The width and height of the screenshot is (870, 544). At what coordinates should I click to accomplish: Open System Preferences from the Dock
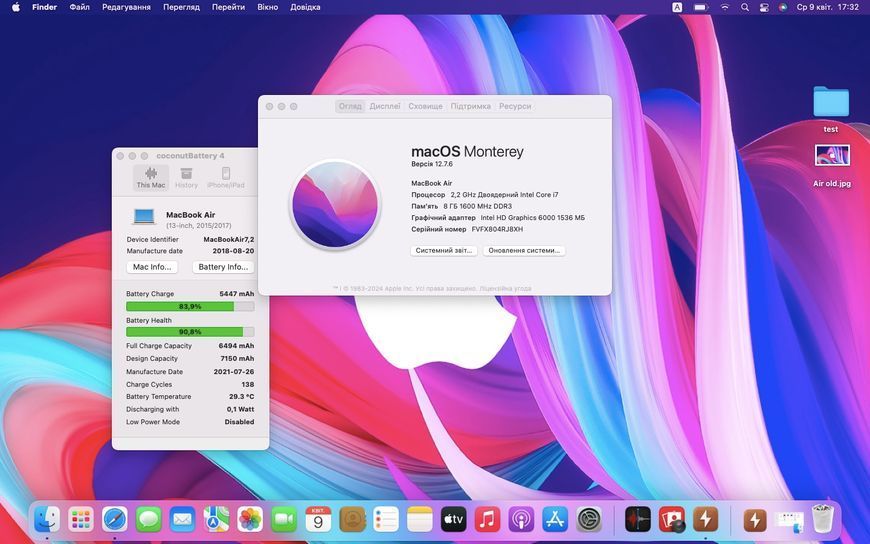coord(589,520)
